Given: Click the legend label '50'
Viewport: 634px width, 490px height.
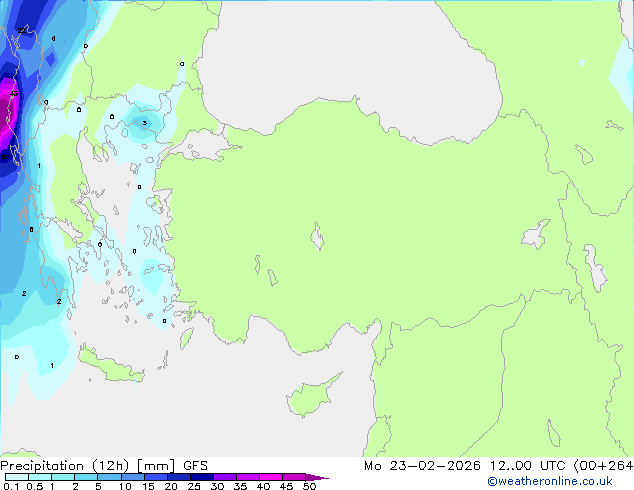Looking at the screenshot, I should coord(309,486).
